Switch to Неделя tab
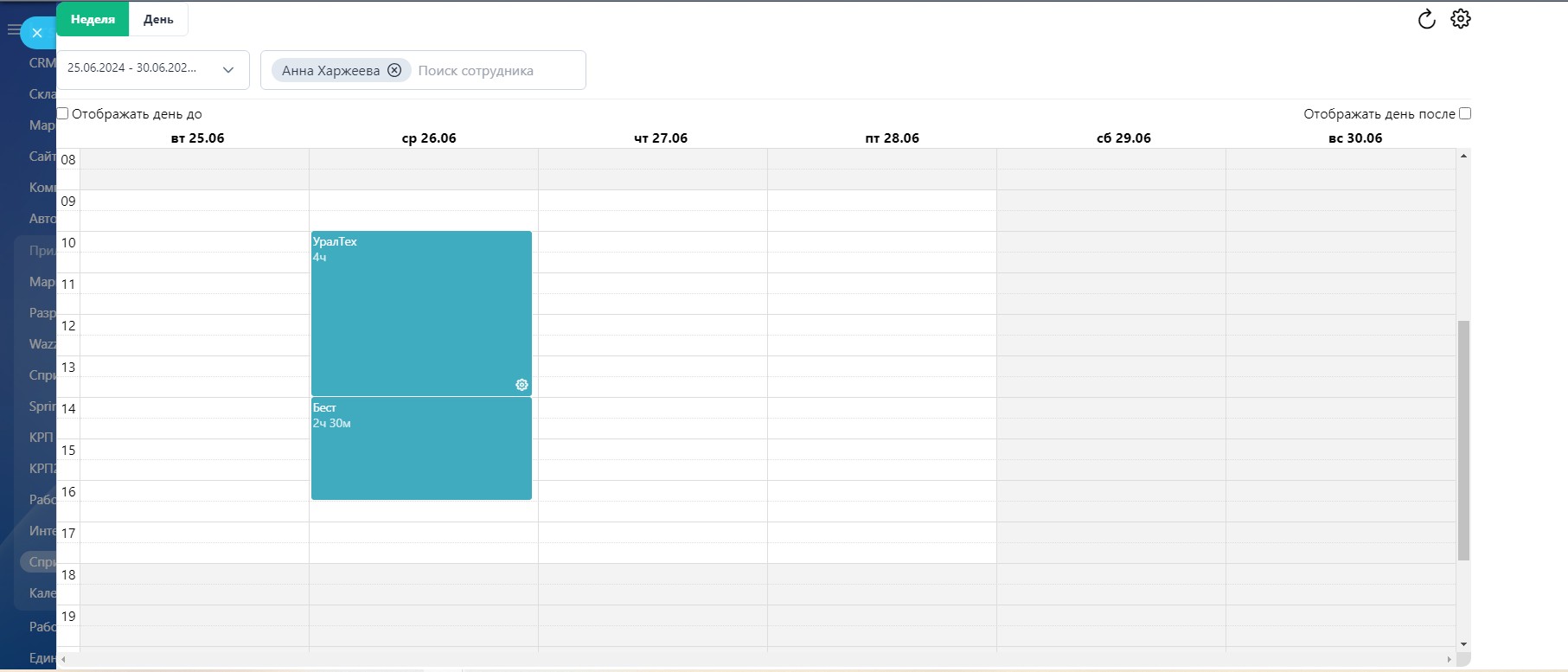 click(93, 19)
